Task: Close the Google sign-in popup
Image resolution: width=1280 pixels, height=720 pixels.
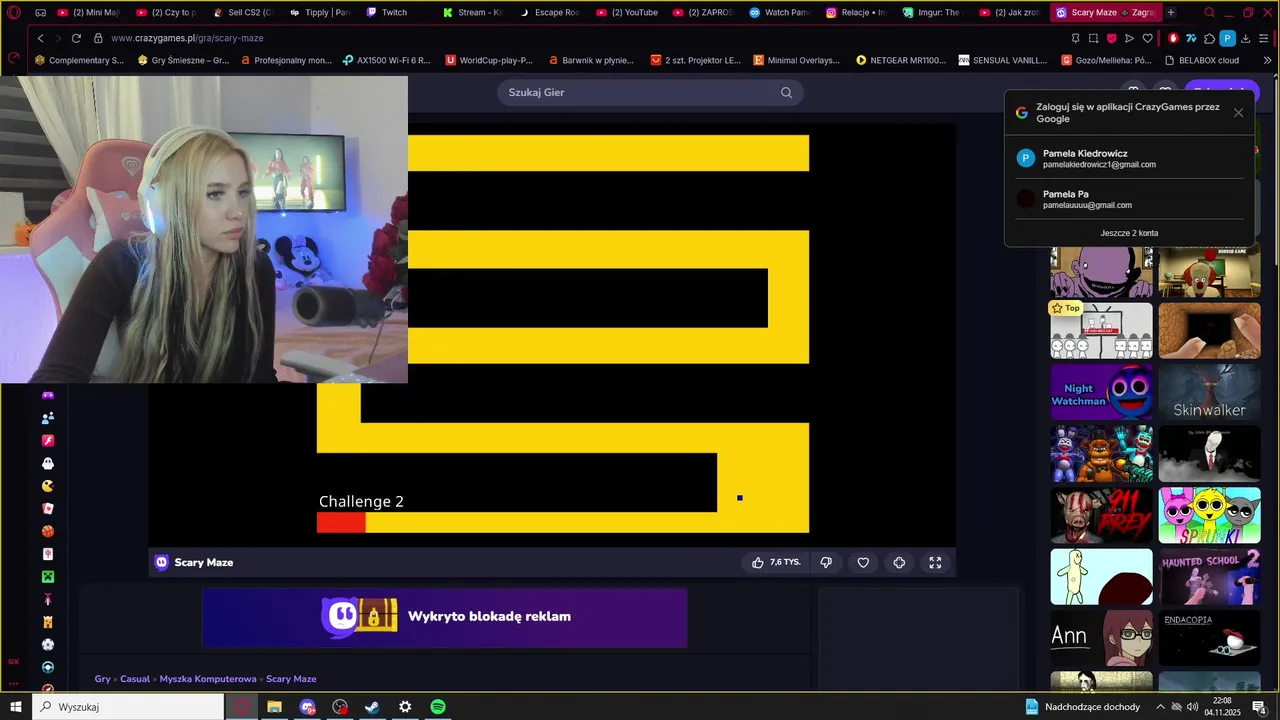Action: (x=1238, y=112)
